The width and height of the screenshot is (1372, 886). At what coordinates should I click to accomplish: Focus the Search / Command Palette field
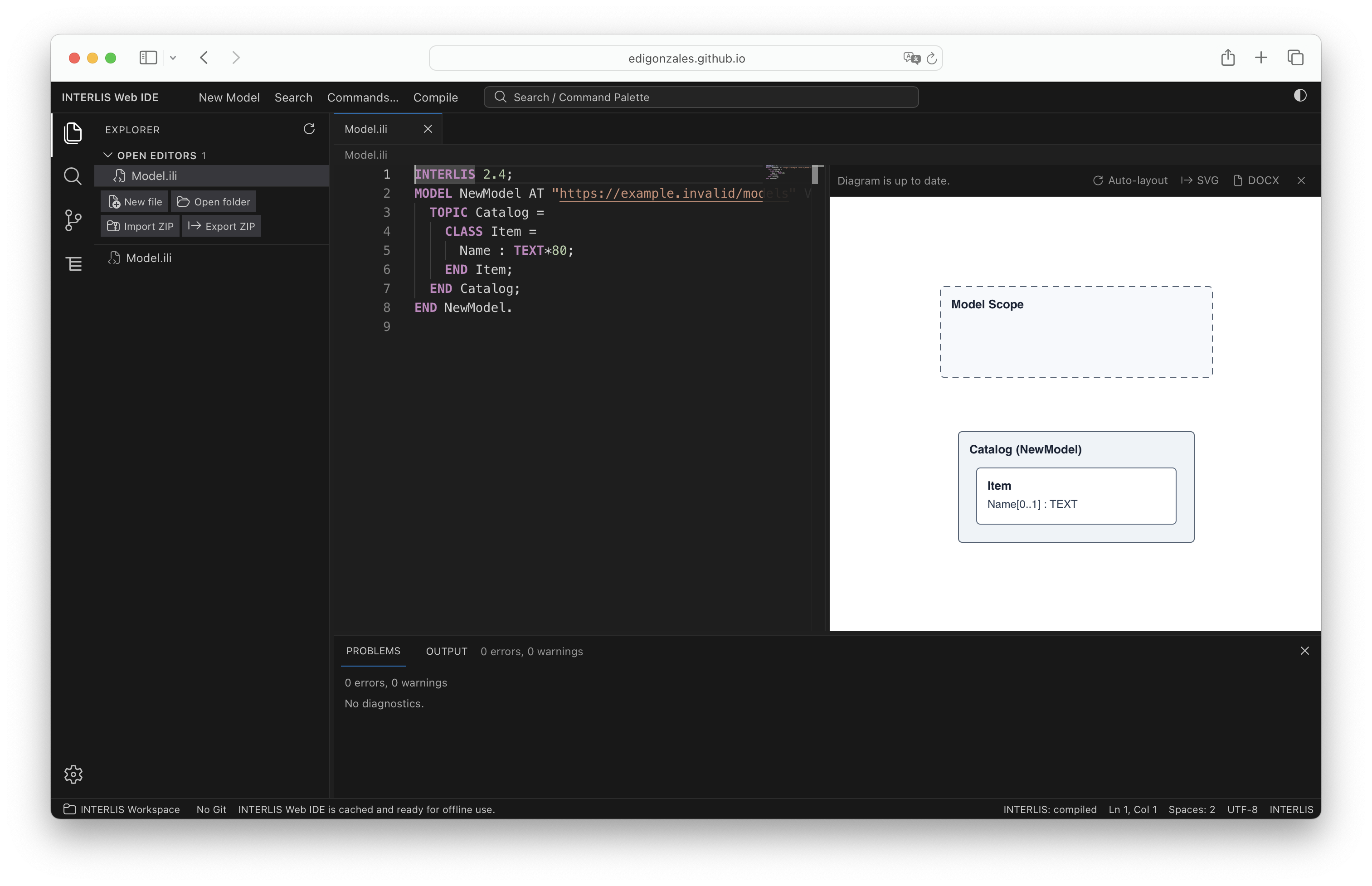coord(701,97)
